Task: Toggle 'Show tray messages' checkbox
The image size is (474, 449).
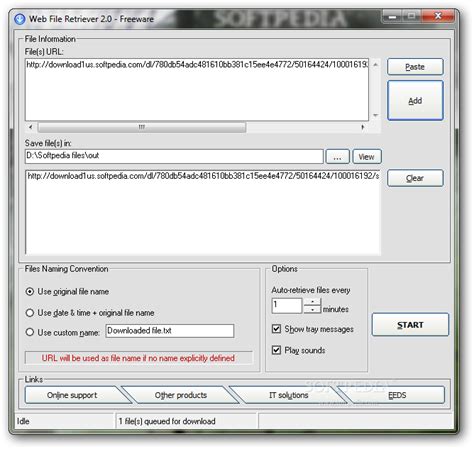Action: (276, 329)
